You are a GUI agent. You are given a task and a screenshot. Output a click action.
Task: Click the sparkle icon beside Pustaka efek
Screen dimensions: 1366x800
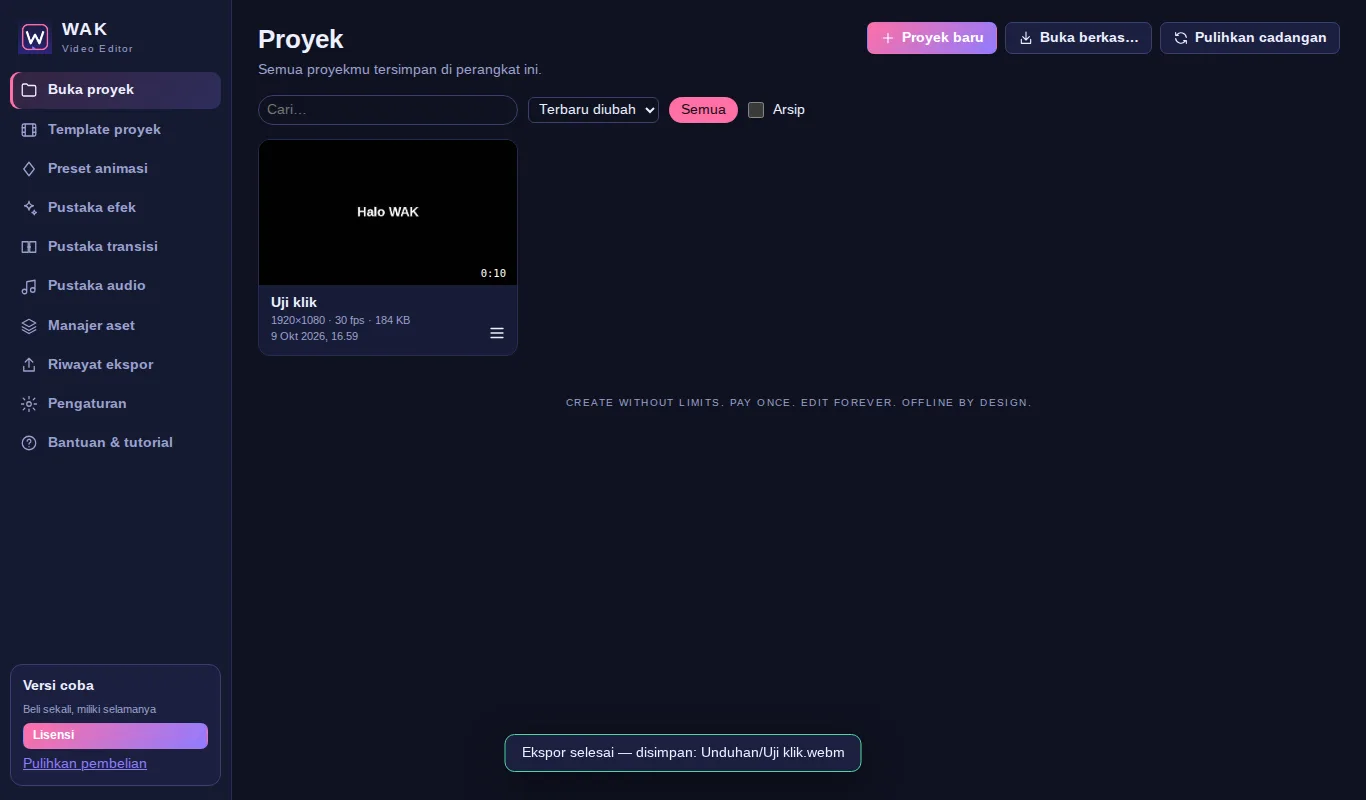29,208
